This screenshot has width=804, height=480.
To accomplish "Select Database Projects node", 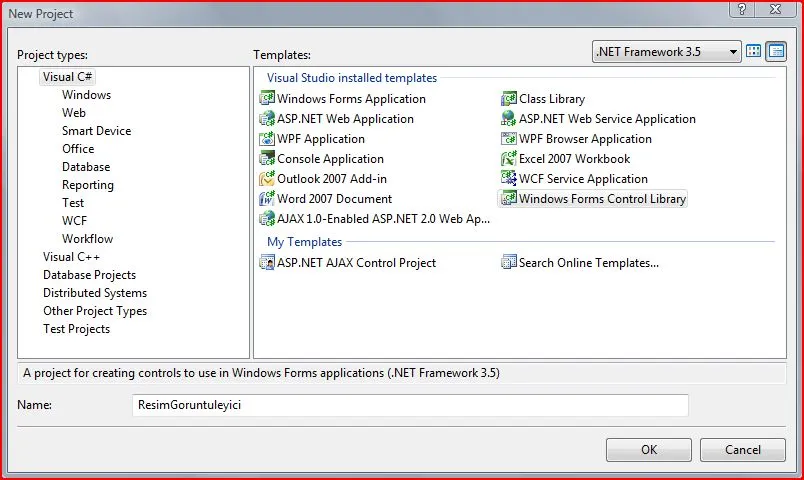I will tap(89, 275).
